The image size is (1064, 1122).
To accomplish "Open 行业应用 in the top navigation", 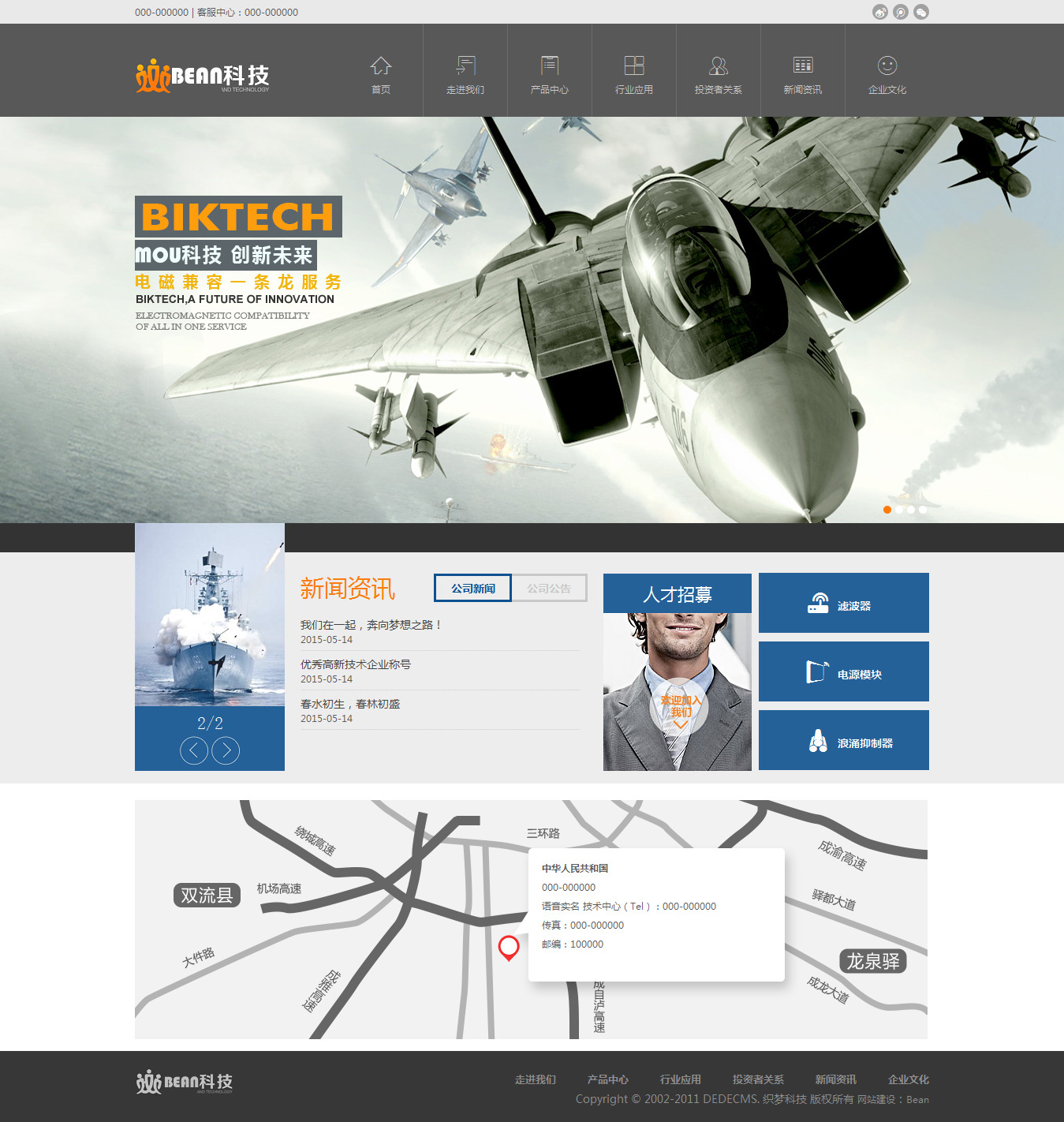I will tap(634, 74).
